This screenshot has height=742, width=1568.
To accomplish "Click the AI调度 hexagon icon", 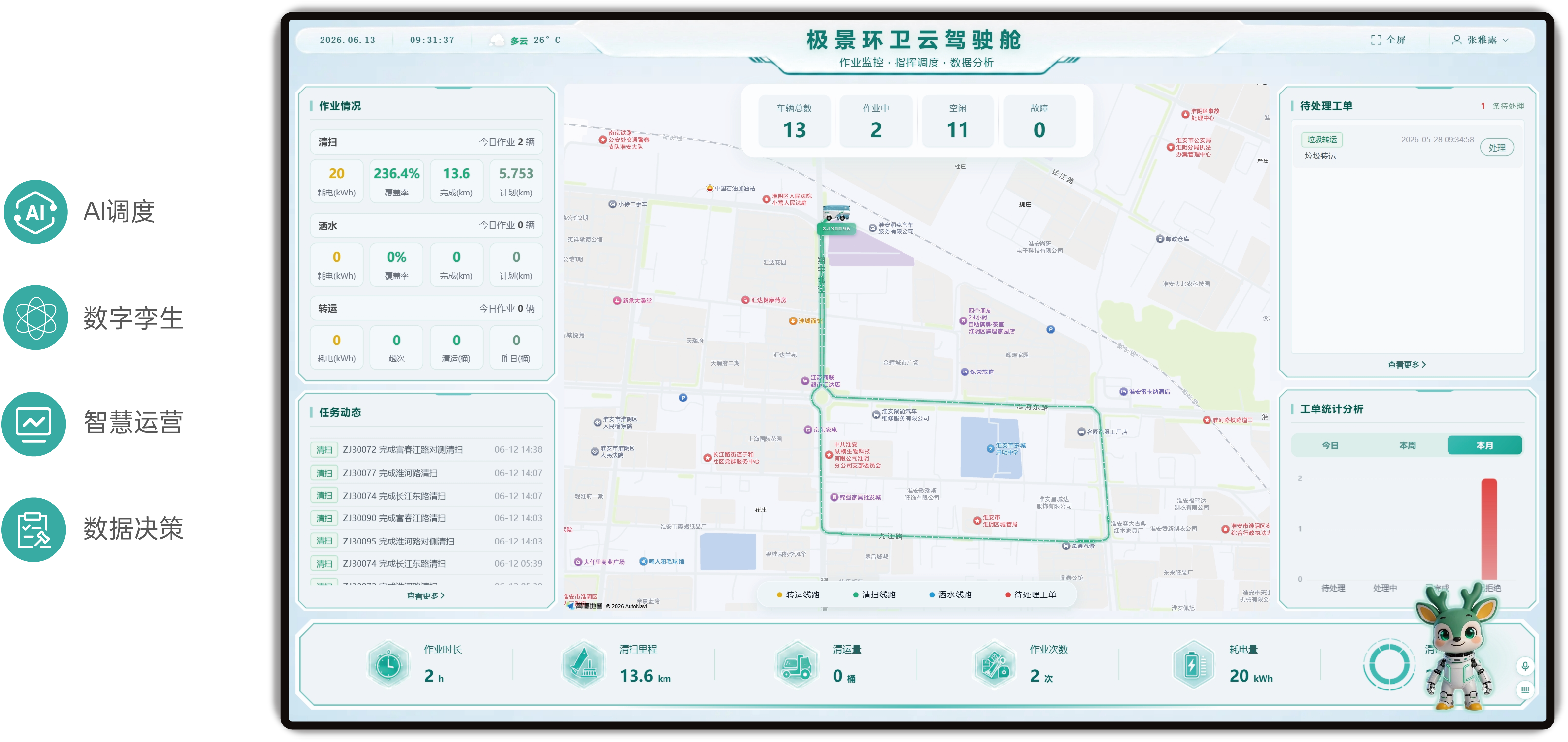I will point(35,212).
